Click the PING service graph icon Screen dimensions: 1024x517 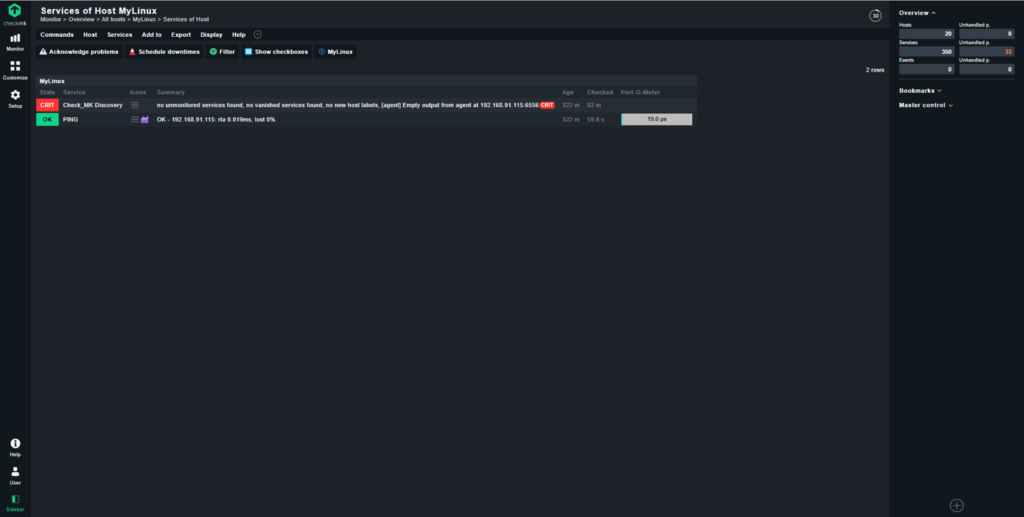[145, 119]
